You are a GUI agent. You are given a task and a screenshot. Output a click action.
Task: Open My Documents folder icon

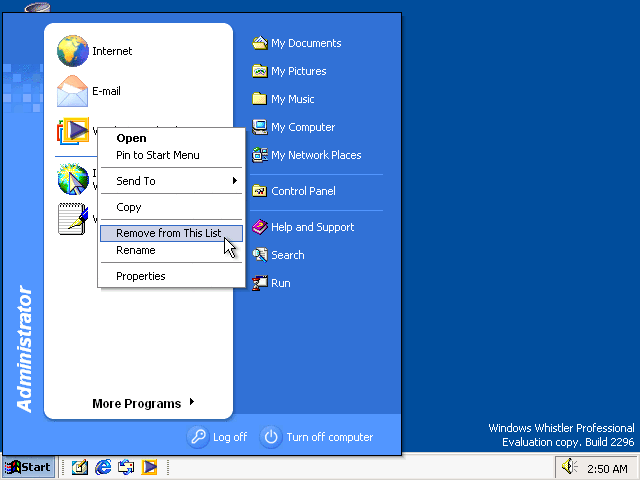tap(260, 43)
